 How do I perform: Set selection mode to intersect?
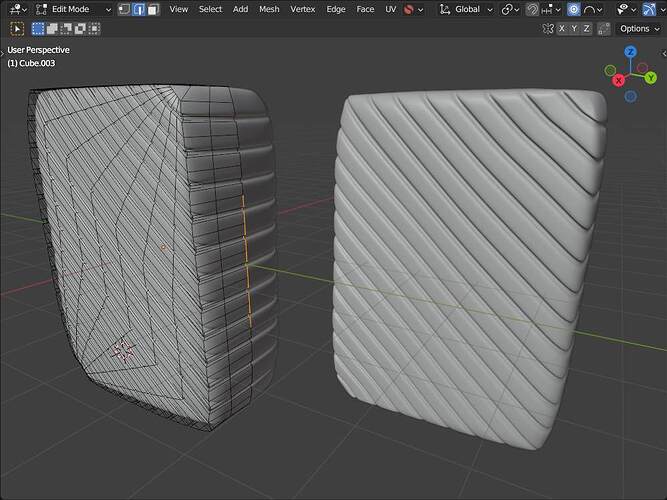(x=94, y=29)
